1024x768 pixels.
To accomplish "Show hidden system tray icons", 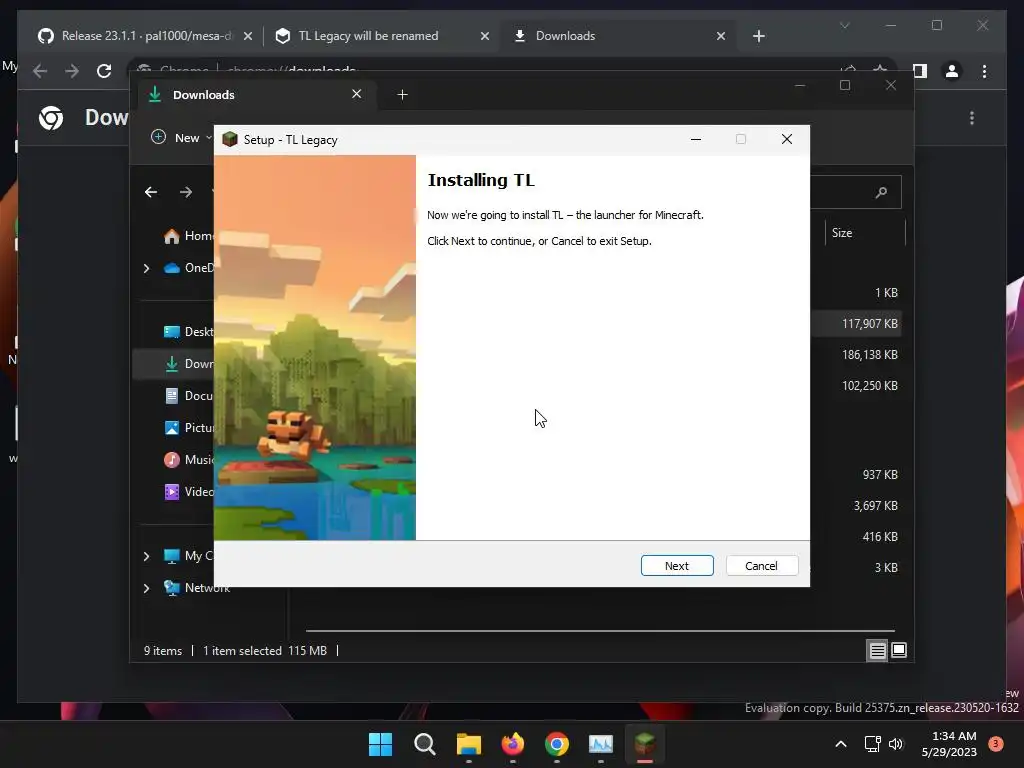I will pyautogui.click(x=841, y=744).
